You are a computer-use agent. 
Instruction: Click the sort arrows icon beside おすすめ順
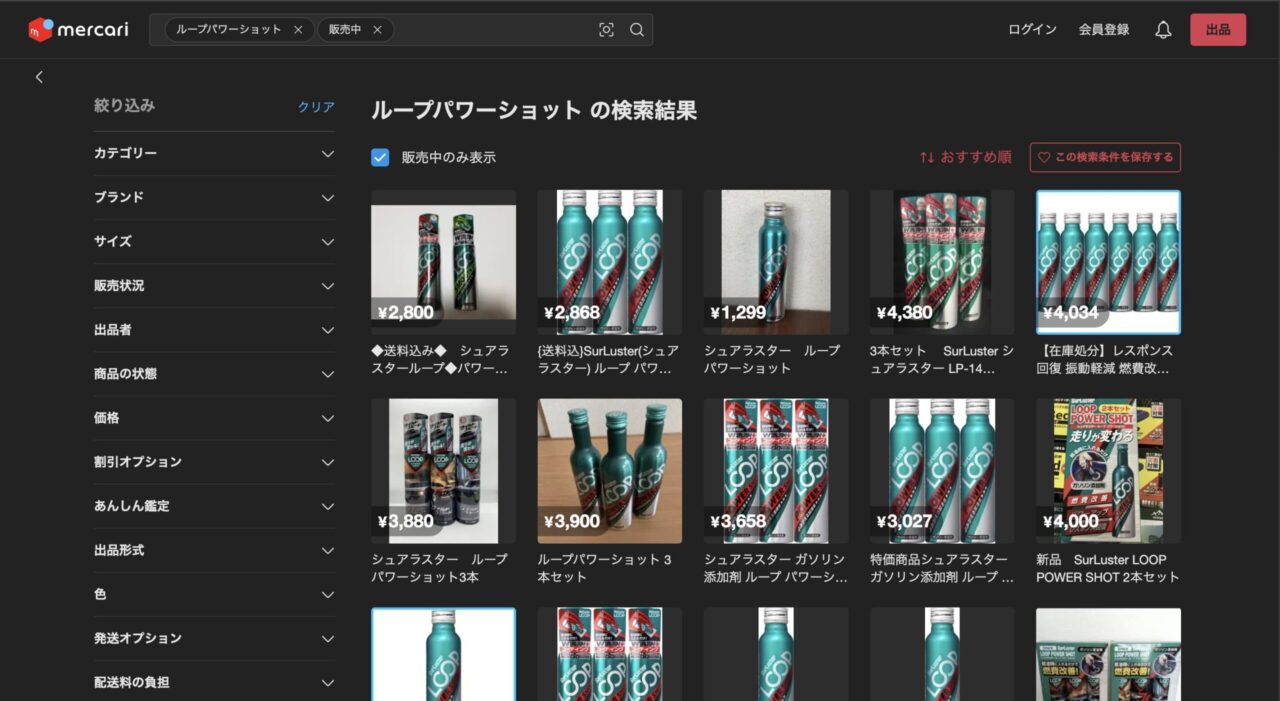point(927,157)
